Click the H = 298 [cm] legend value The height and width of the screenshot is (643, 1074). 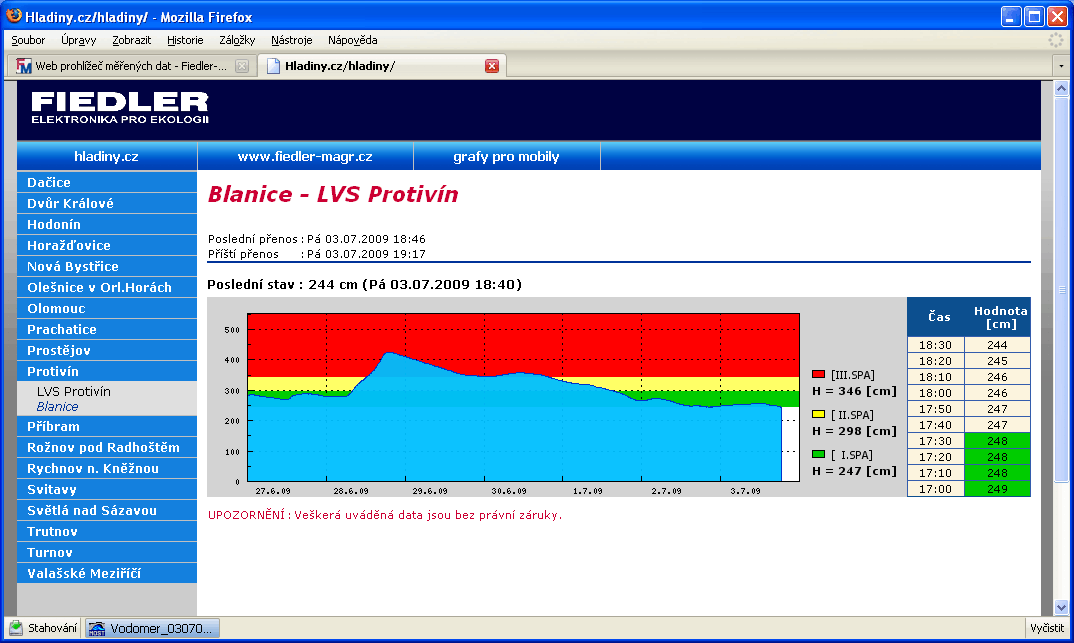[854, 431]
